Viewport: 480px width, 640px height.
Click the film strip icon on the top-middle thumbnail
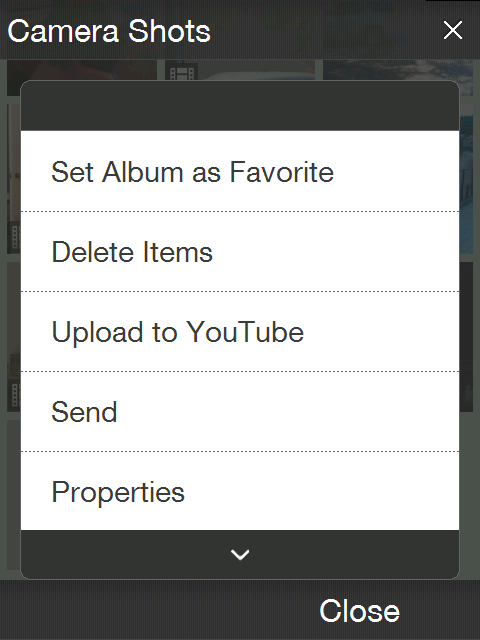(182, 72)
